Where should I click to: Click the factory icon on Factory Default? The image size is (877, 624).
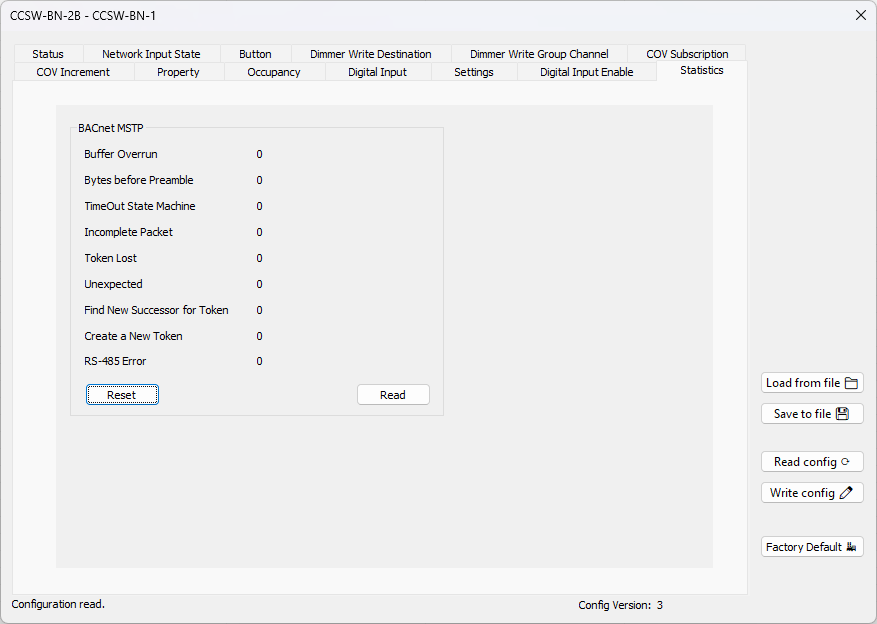click(x=851, y=546)
